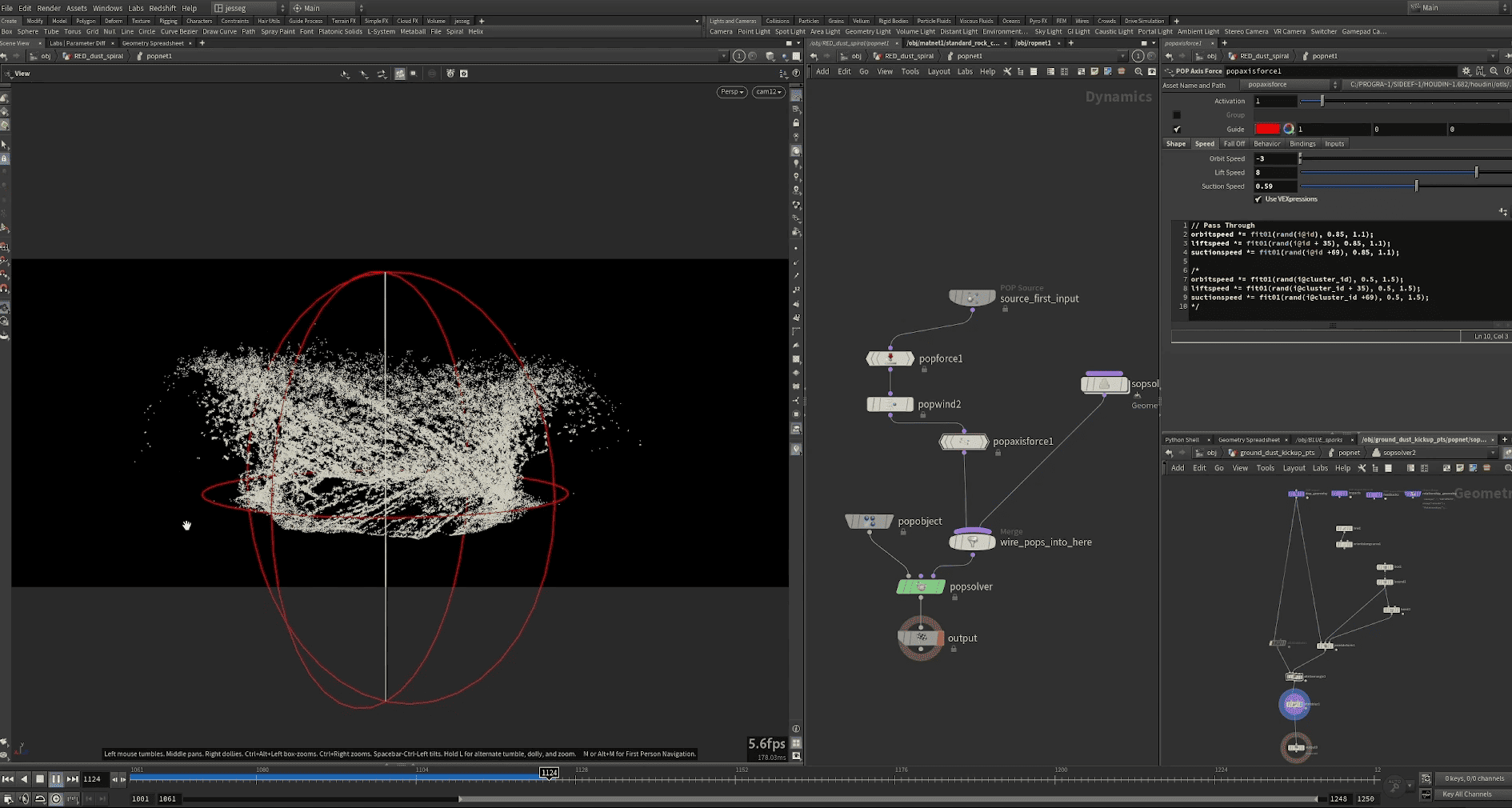Select the popaxisforce1 node in the network
This screenshot has width=1512, height=808.
tap(963, 442)
